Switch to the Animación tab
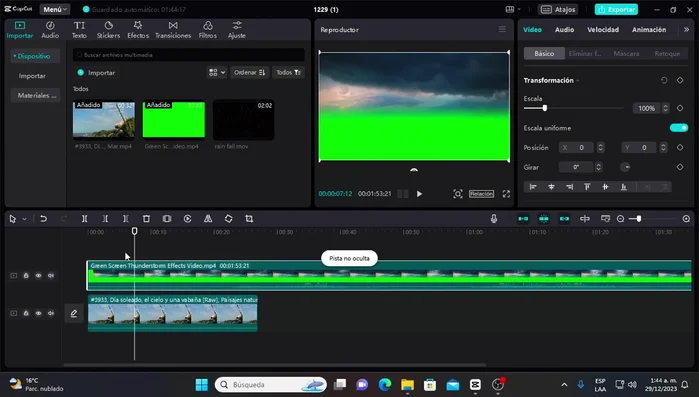 tap(649, 29)
